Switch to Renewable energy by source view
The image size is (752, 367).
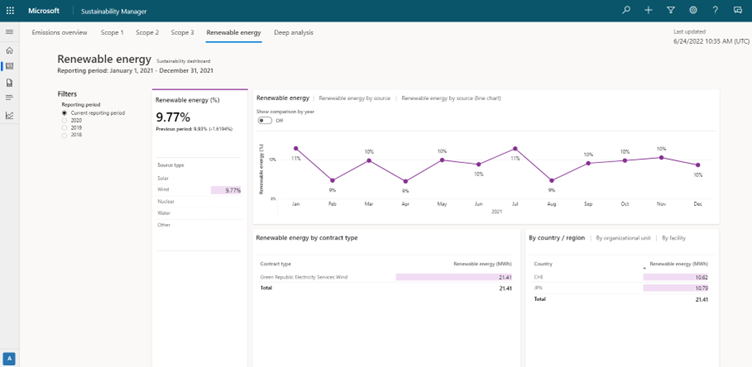coord(354,98)
